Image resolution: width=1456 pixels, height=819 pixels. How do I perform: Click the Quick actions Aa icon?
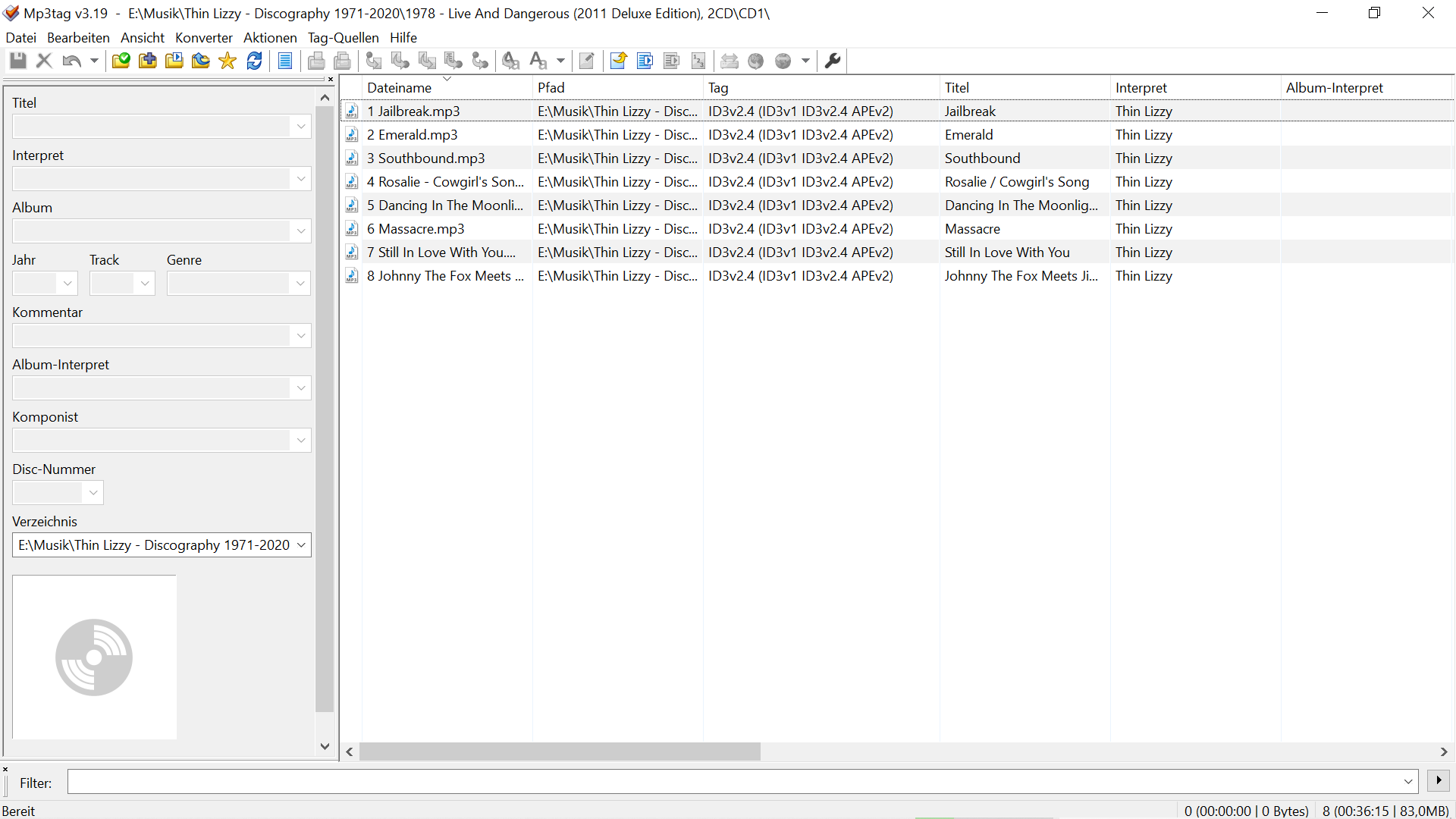[538, 61]
